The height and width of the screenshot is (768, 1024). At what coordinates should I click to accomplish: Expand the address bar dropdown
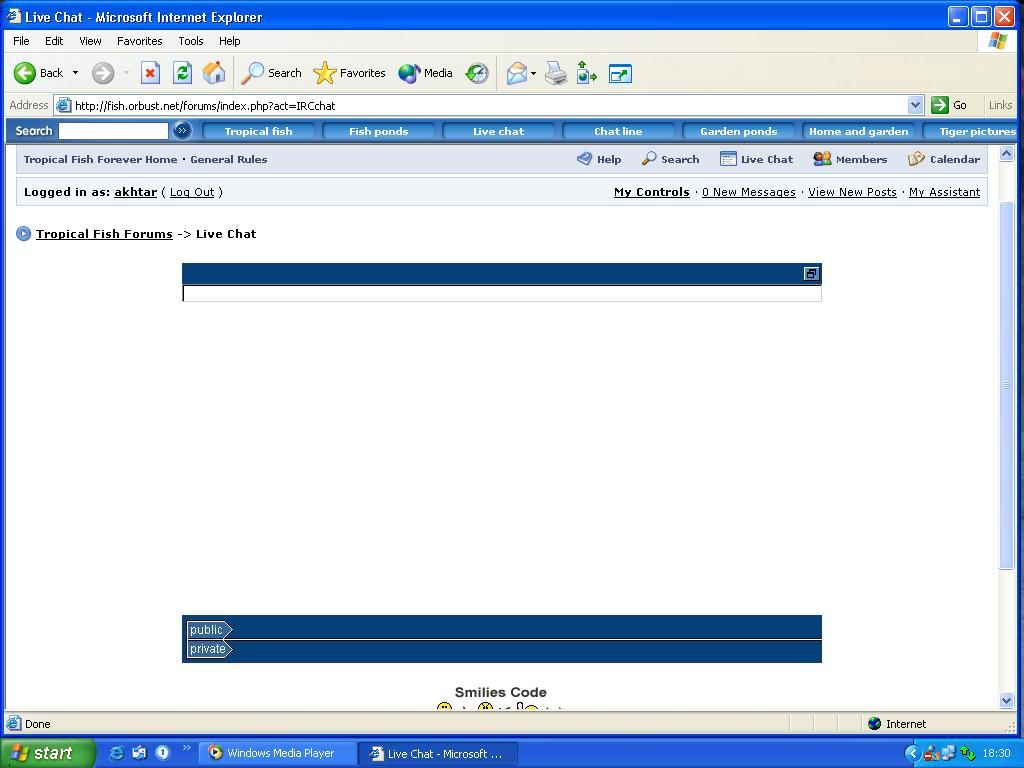[915, 105]
